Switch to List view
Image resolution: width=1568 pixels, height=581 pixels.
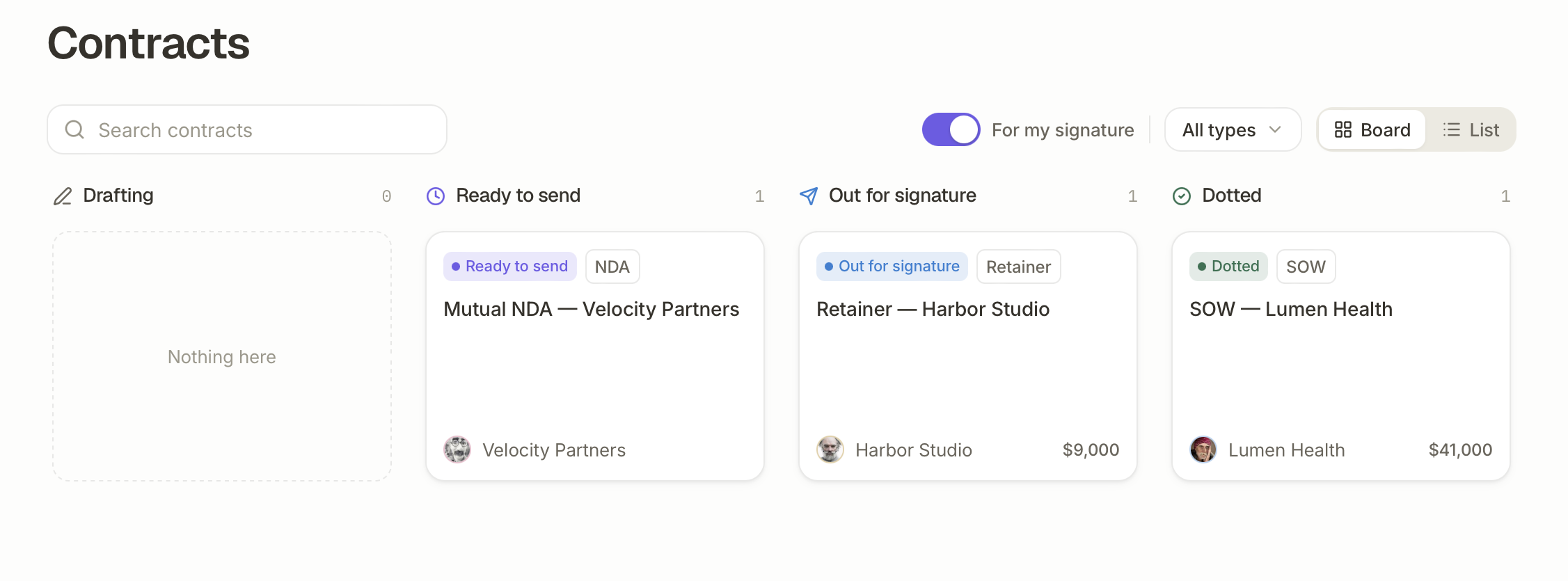point(1471,129)
